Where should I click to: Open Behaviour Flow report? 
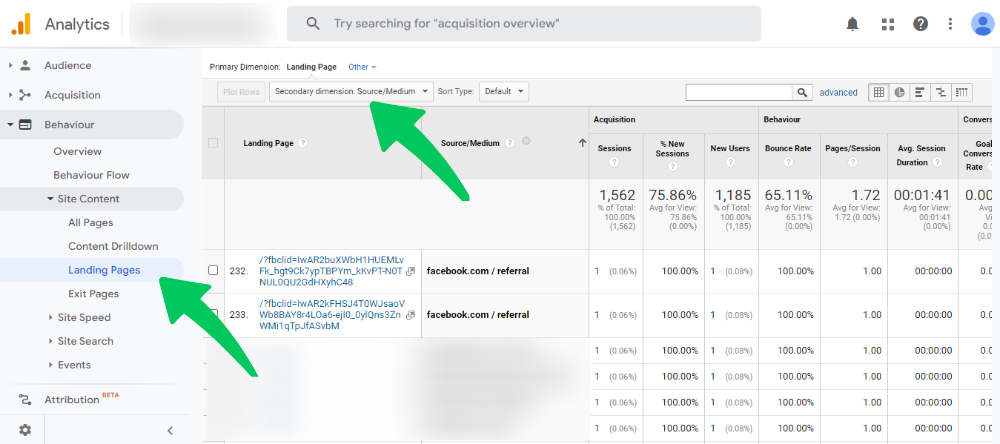click(x=91, y=175)
